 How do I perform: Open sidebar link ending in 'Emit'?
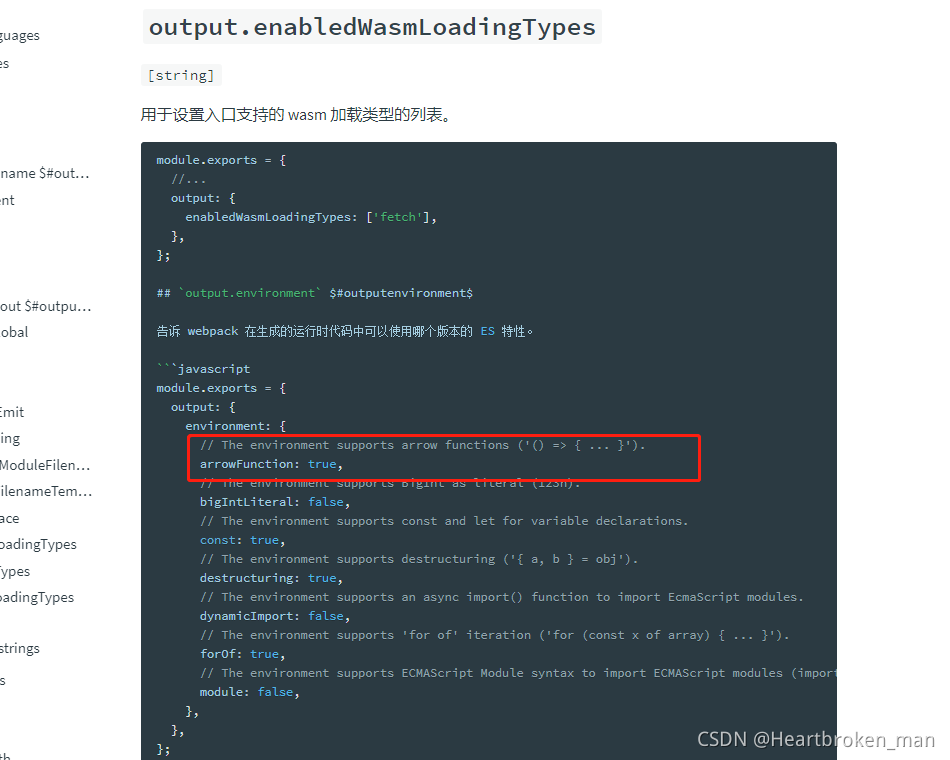pyautogui.click(x=12, y=412)
